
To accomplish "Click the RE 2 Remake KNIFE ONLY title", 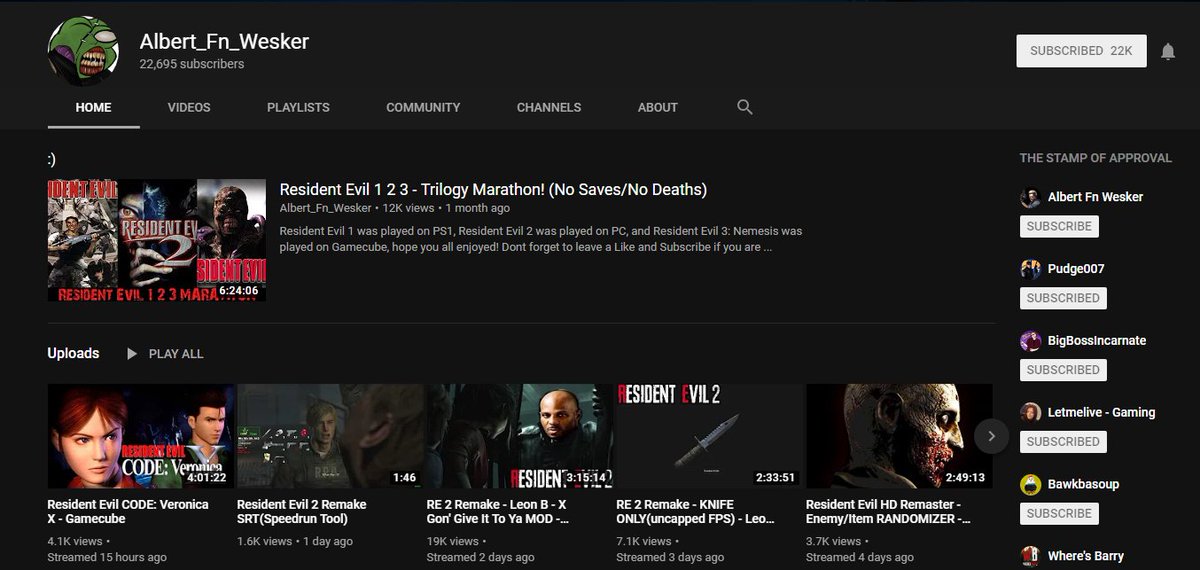I will click(x=693, y=512).
